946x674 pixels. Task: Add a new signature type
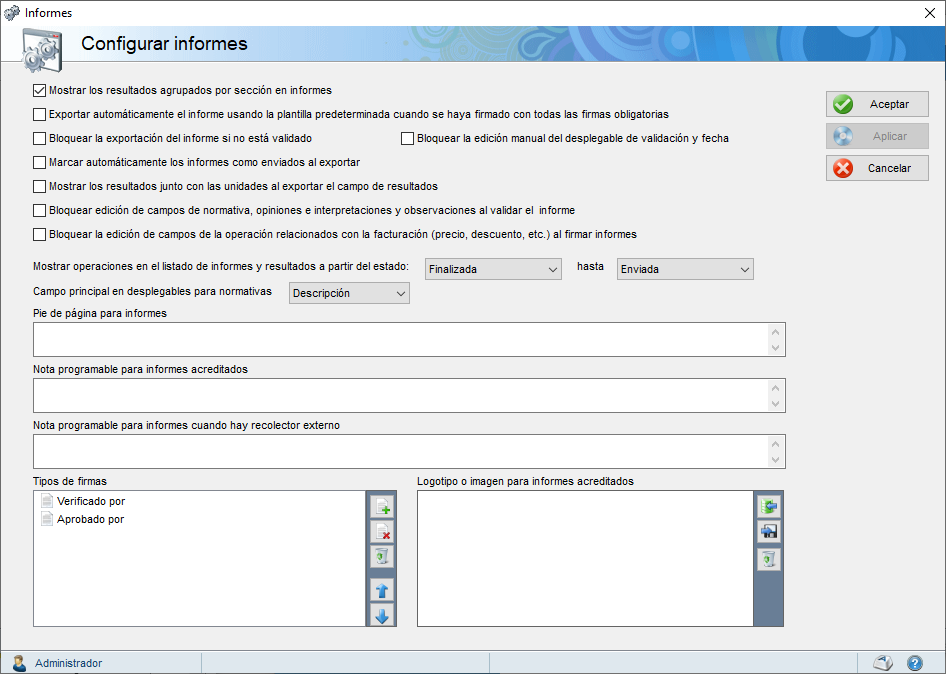tap(382, 507)
